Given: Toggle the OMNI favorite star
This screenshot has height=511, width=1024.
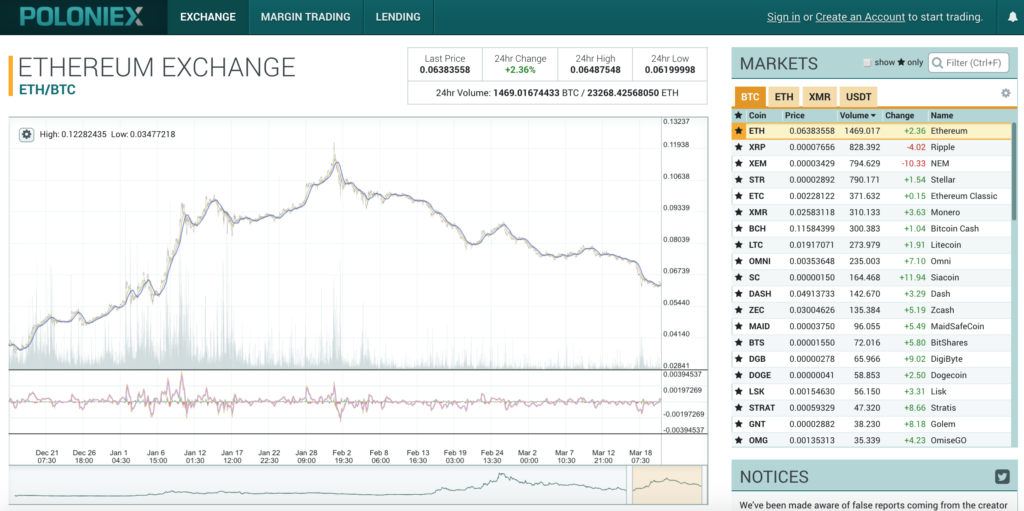Looking at the screenshot, I should pos(739,261).
